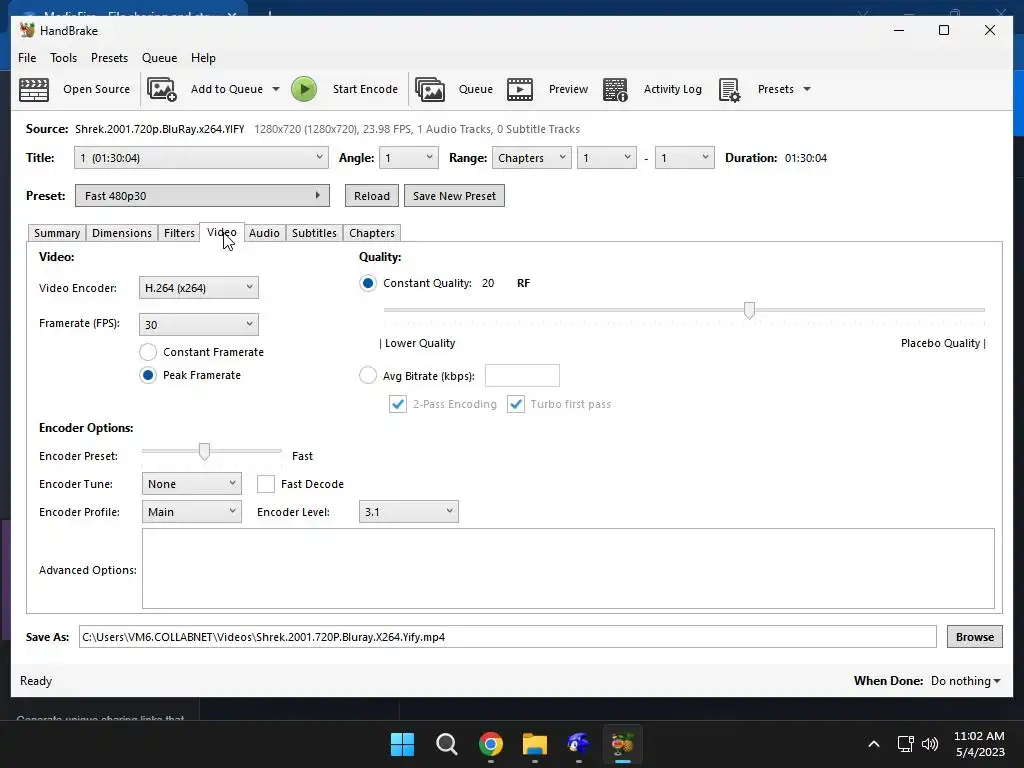Open the end chapter dropdown before Duration

(x=684, y=158)
